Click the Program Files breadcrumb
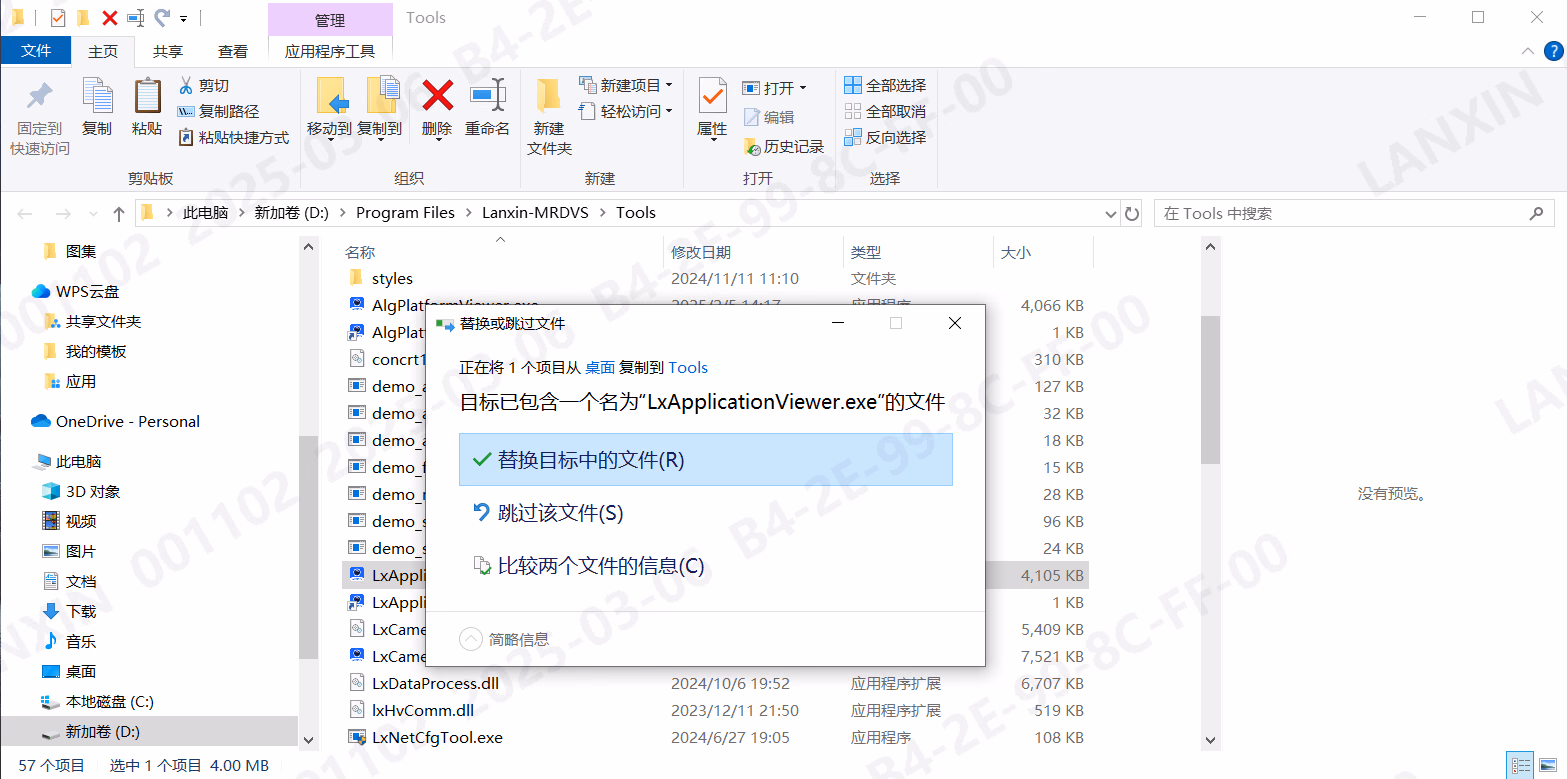Viewport: 1567px width, 779px height. coord(405,213)
